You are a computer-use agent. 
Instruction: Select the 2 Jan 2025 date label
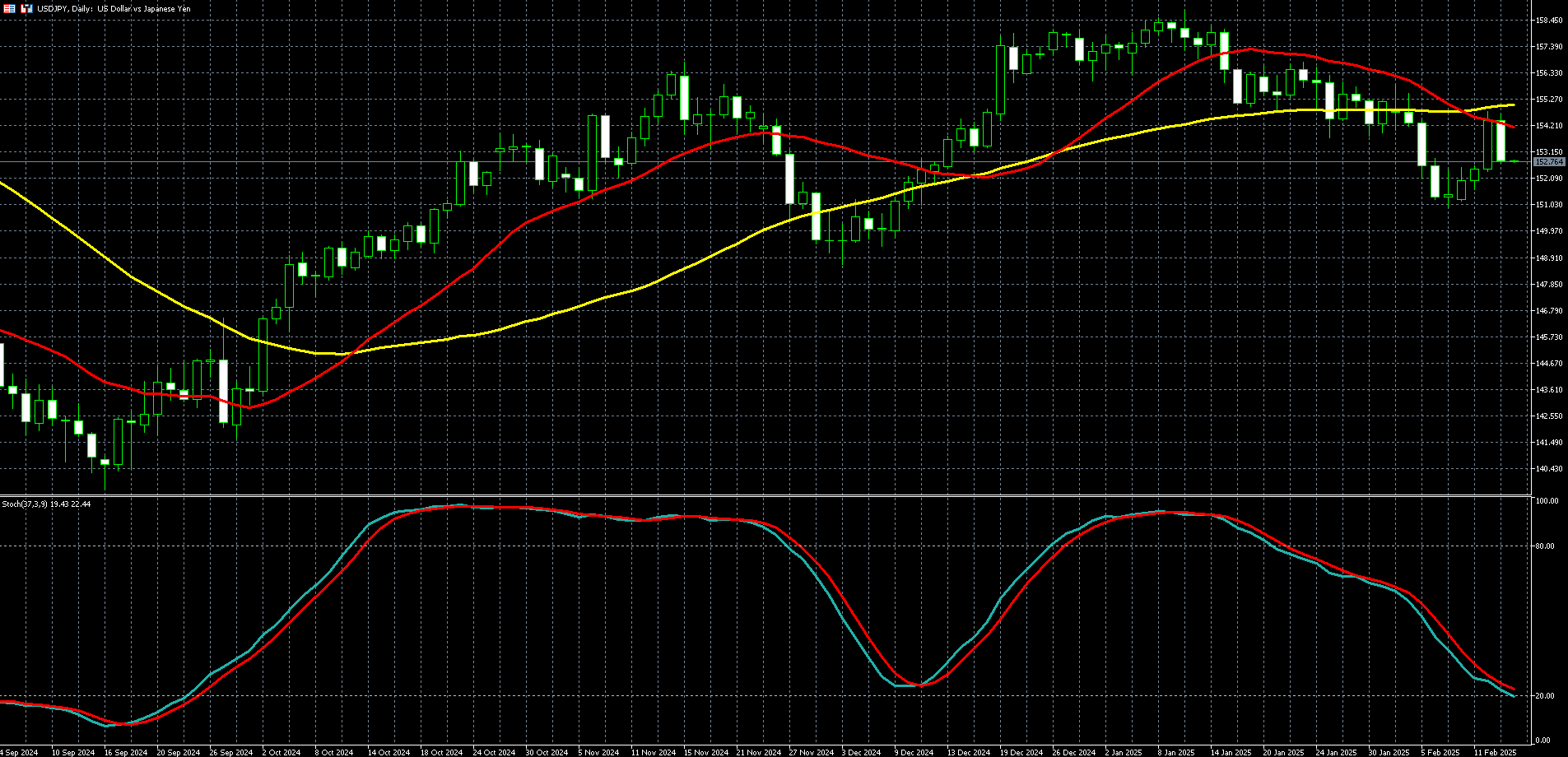1124,753
